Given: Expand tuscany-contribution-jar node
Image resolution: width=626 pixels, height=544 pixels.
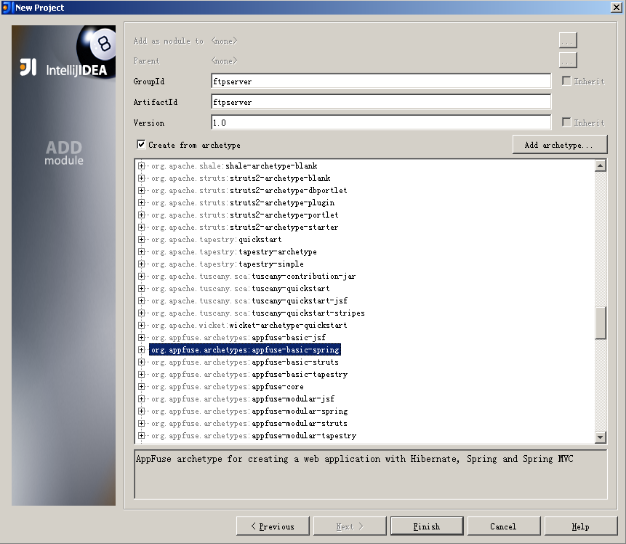Looking at the screenshot, I should click(141, 276).
